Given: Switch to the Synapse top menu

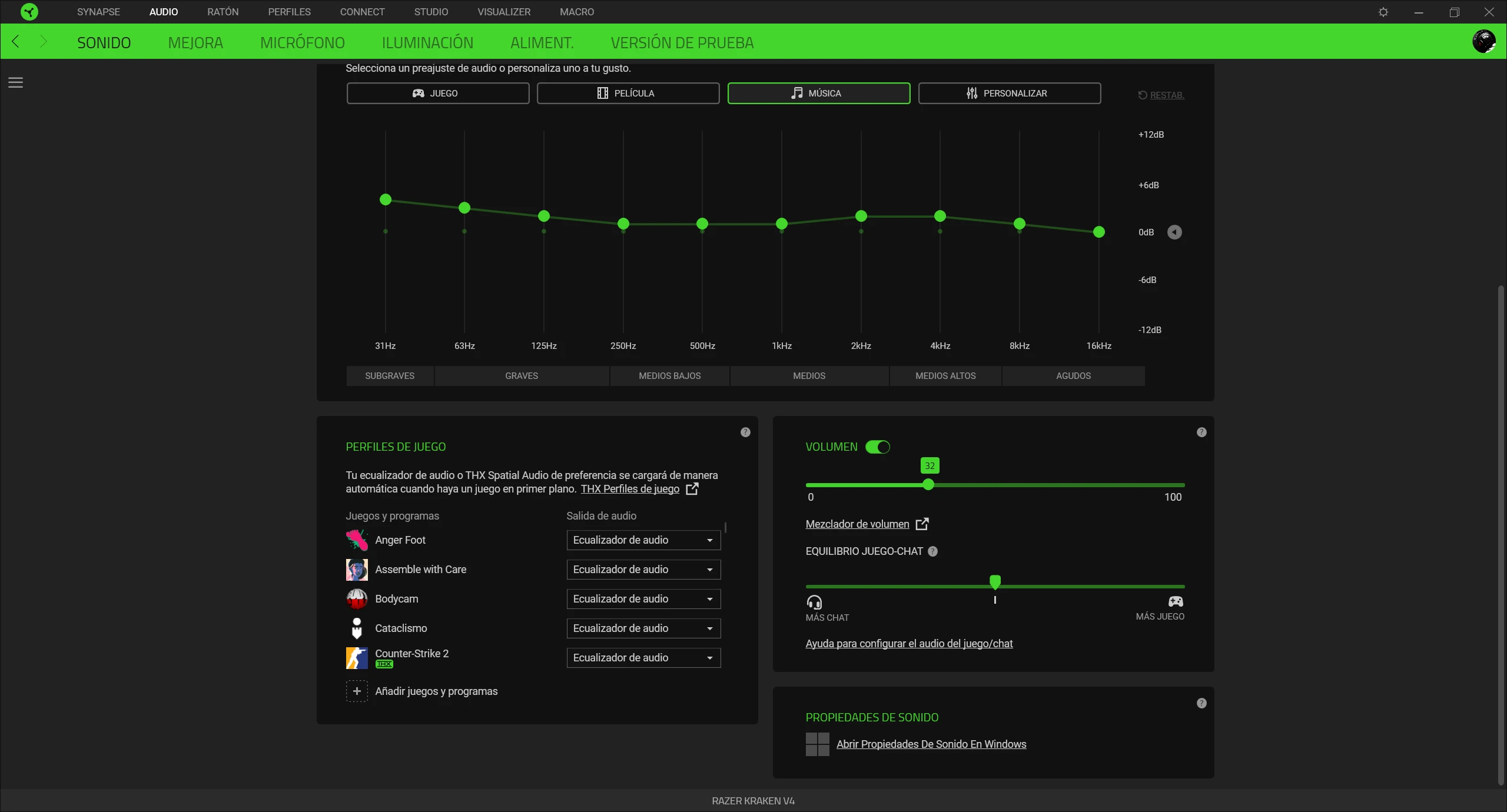Looking at the screenshot, I should pyautogui.click(x=98, y=12).
